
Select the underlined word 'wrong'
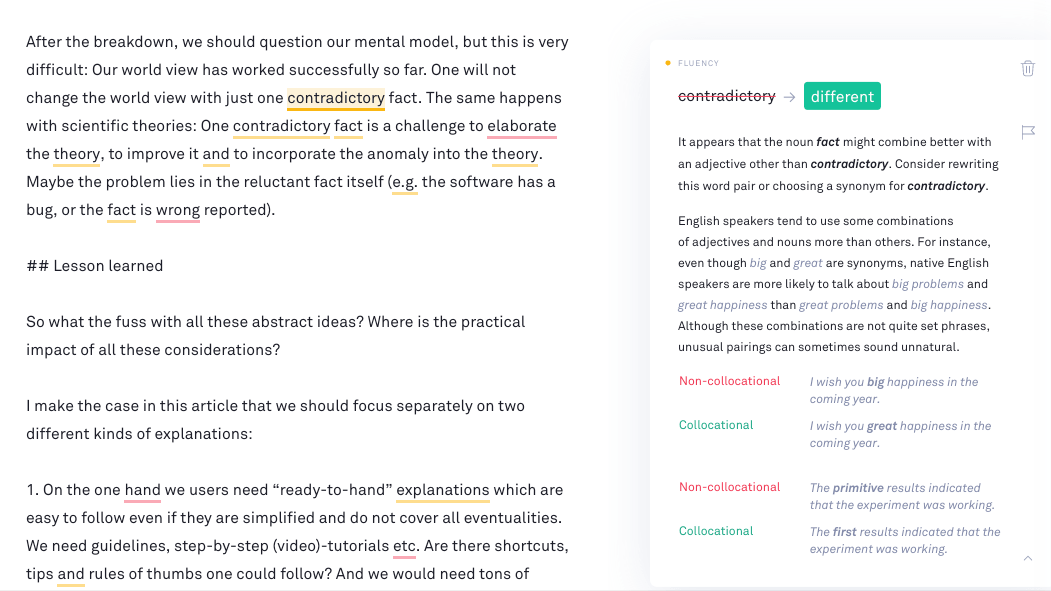179,210
